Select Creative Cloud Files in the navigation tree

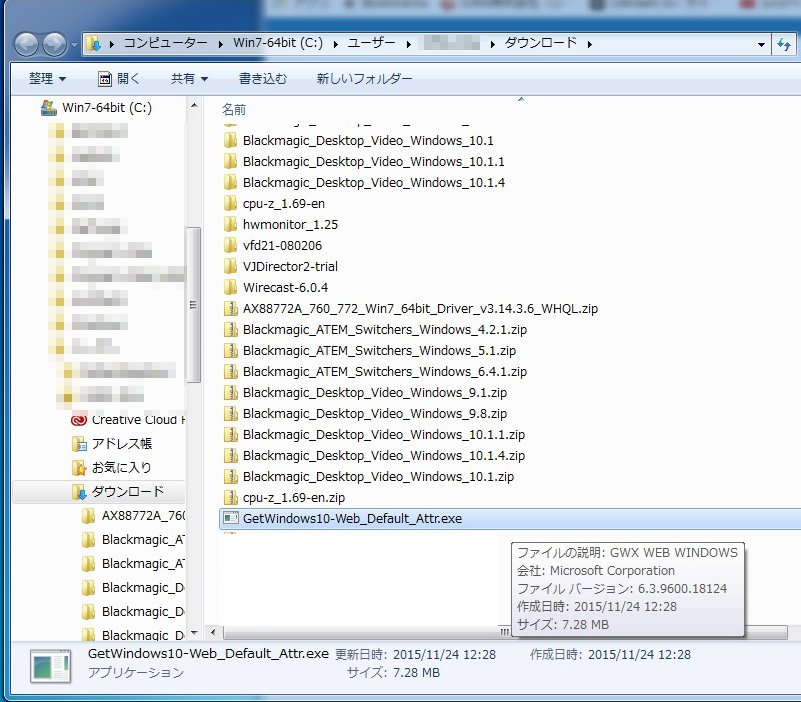128,420
